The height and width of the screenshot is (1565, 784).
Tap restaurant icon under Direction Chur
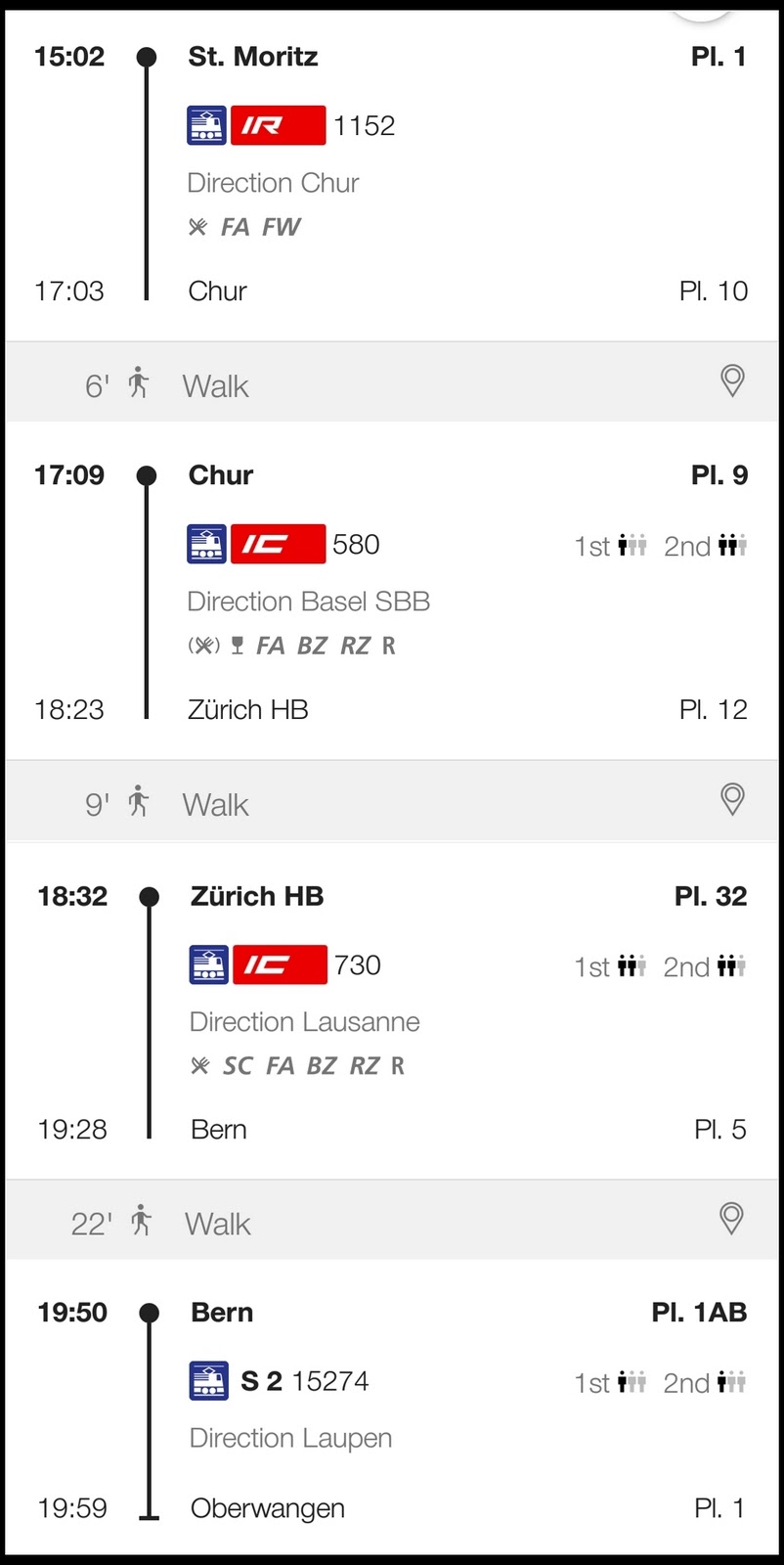[198, 227]
